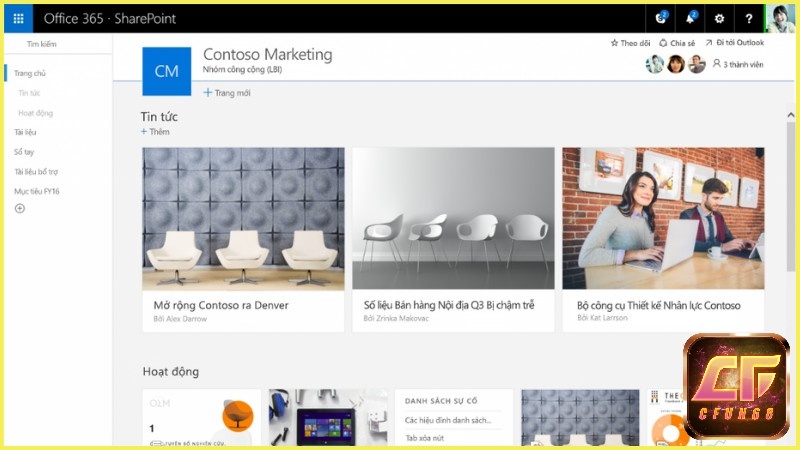
Task: Open the notifications bell icon
Action: point(690,18)
